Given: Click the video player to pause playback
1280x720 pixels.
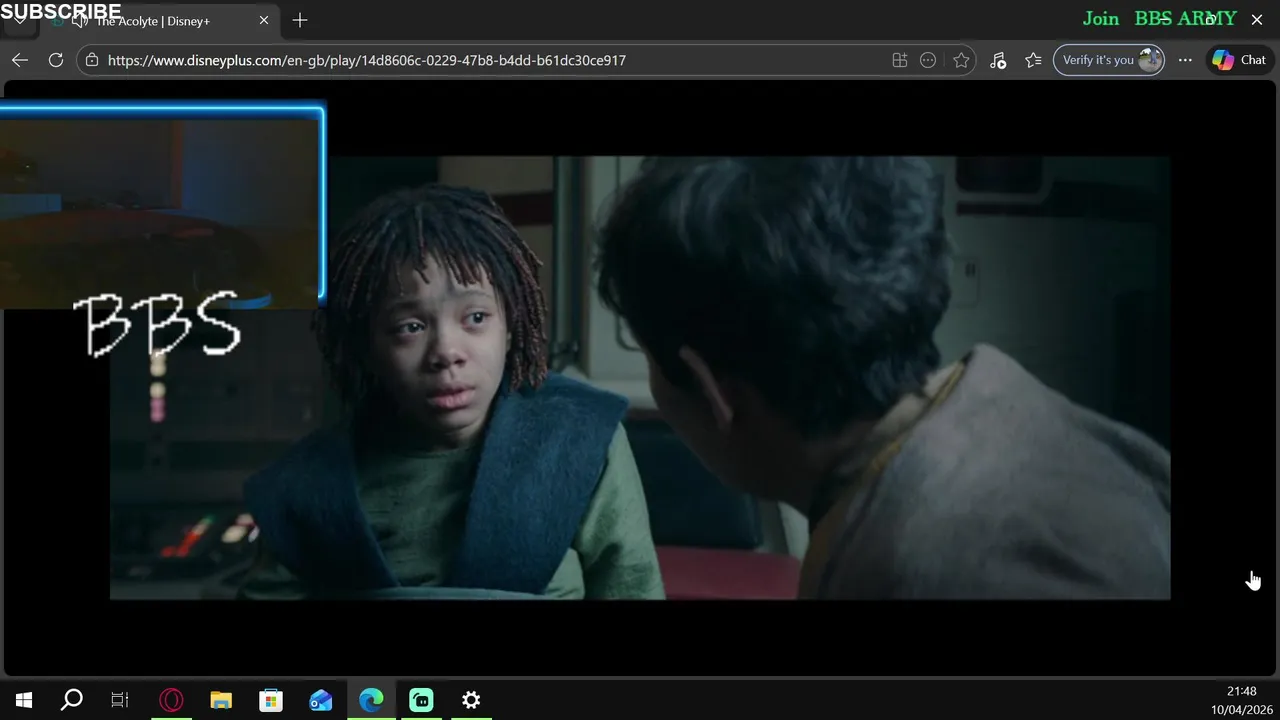Looking at the screenshot, I should tap(640, 378).
